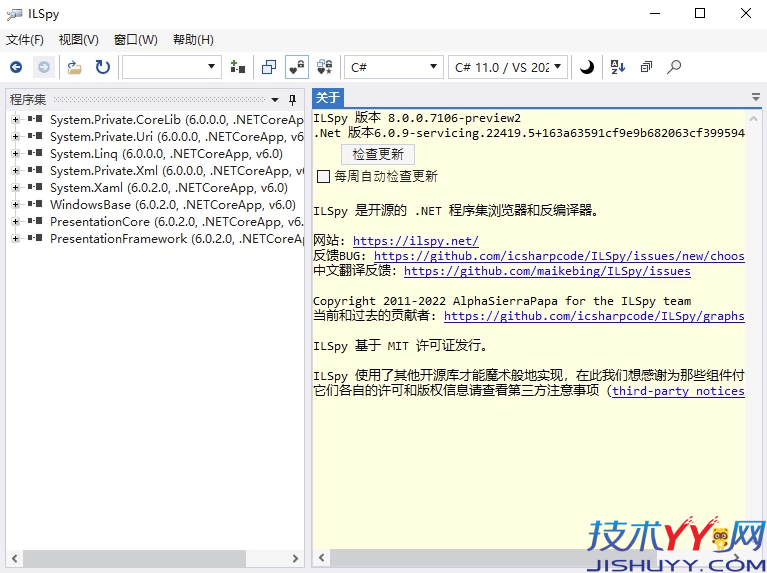Screen dimensions: 767x573
Task: Select the 关于 tab
Action: point(328,97)
